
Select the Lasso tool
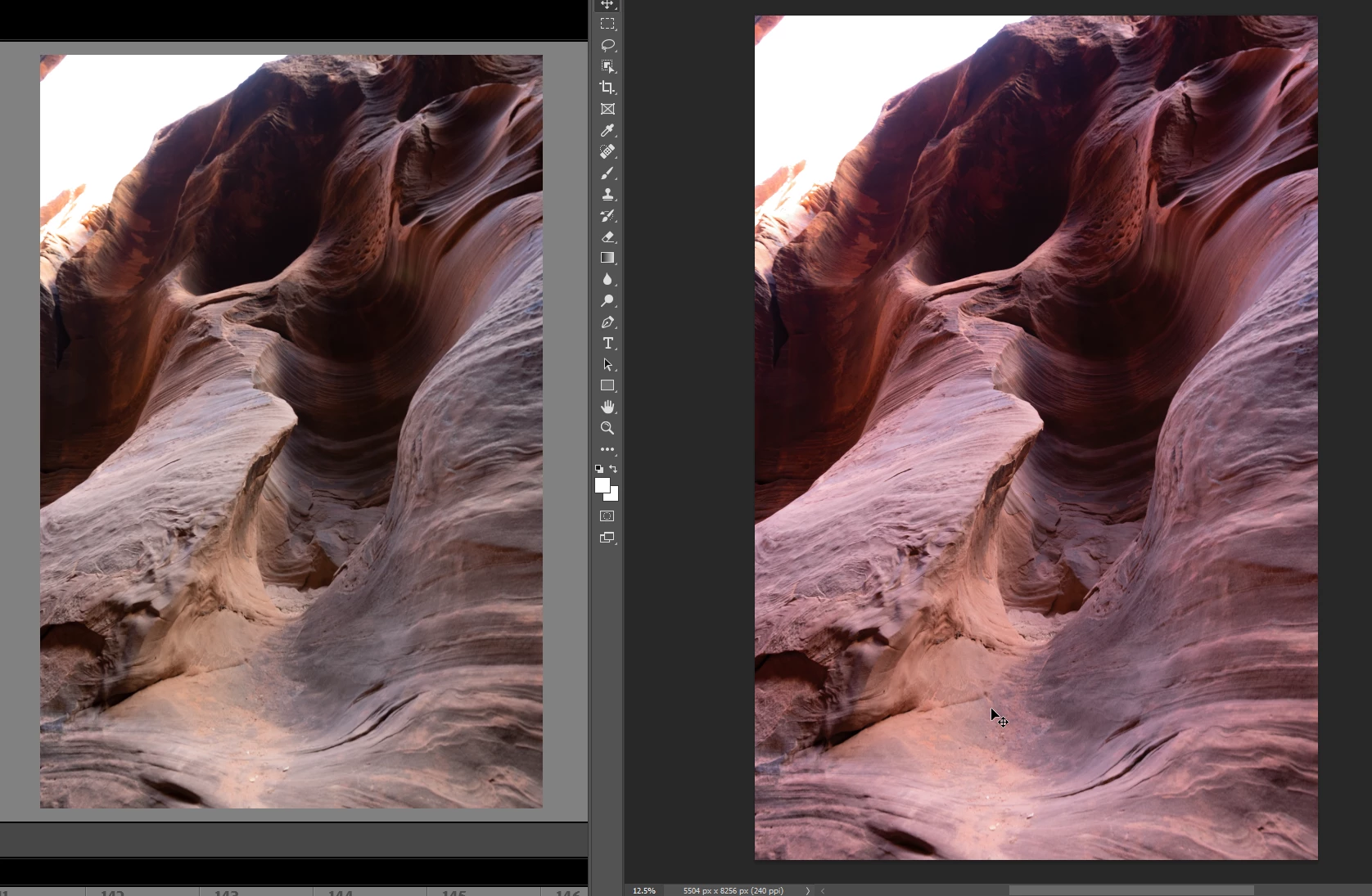(607, 45)
